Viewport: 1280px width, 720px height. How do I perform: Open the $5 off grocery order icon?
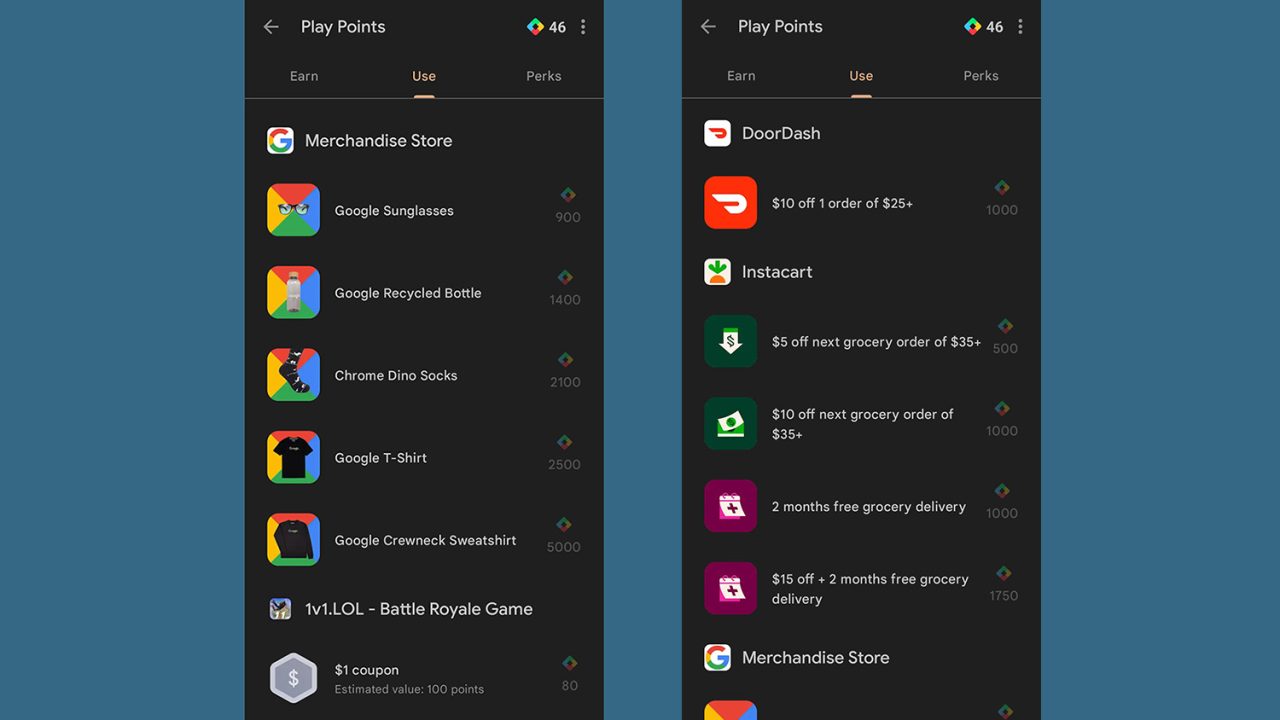click(730, 341)
